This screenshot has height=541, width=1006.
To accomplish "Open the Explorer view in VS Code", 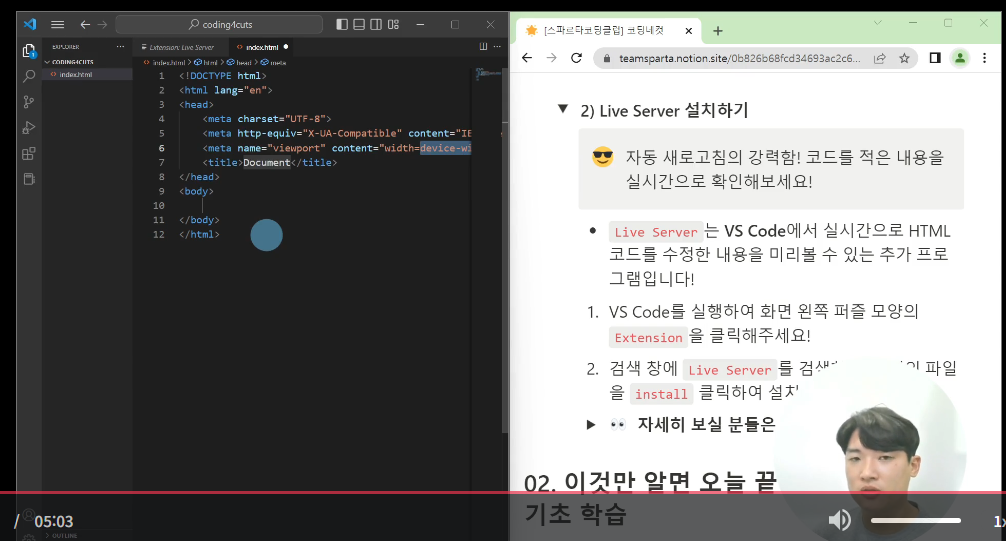I will tap(29, 51).
